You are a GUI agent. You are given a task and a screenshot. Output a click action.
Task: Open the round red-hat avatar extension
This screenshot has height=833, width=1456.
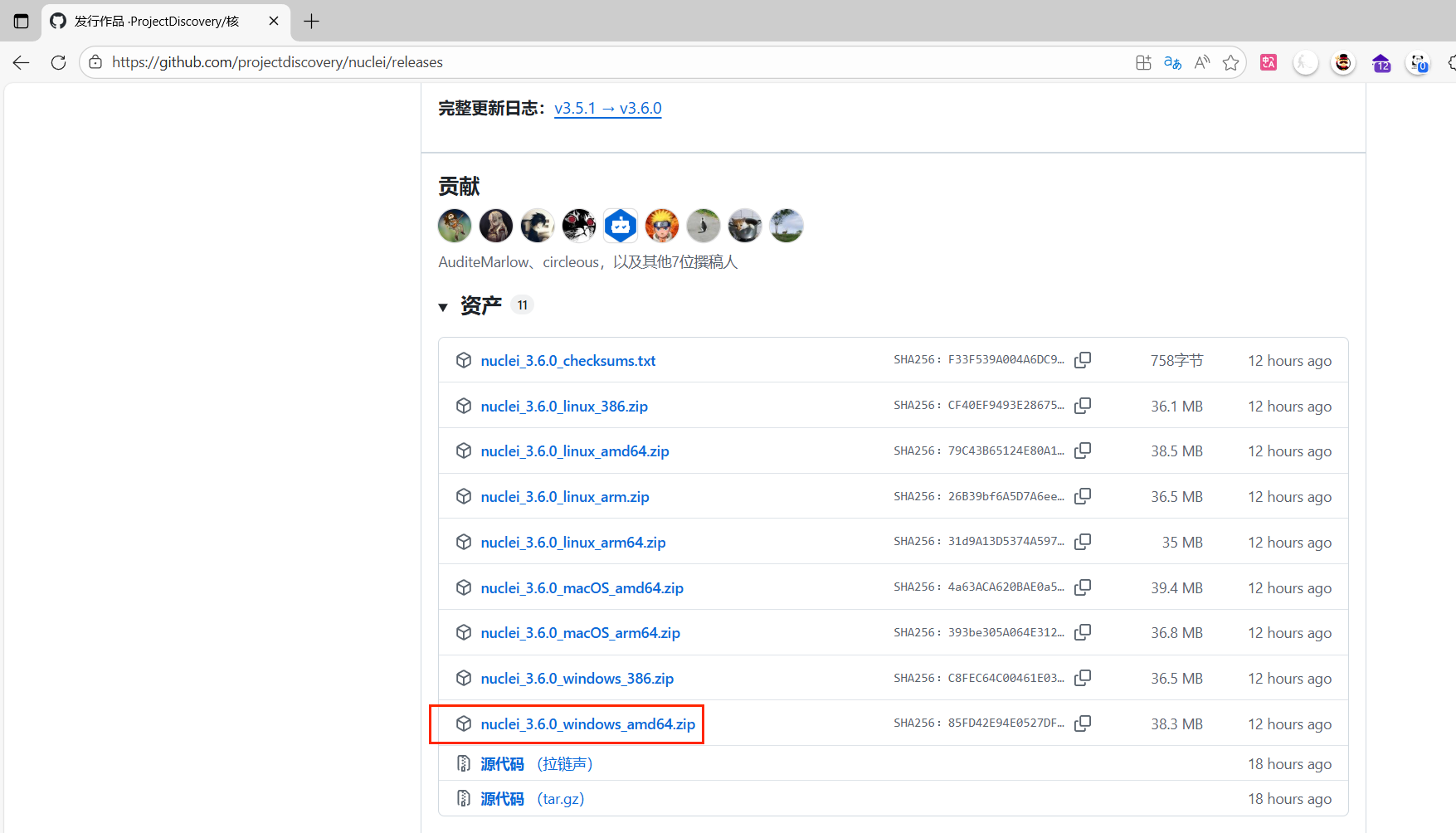pos(1343,62)
